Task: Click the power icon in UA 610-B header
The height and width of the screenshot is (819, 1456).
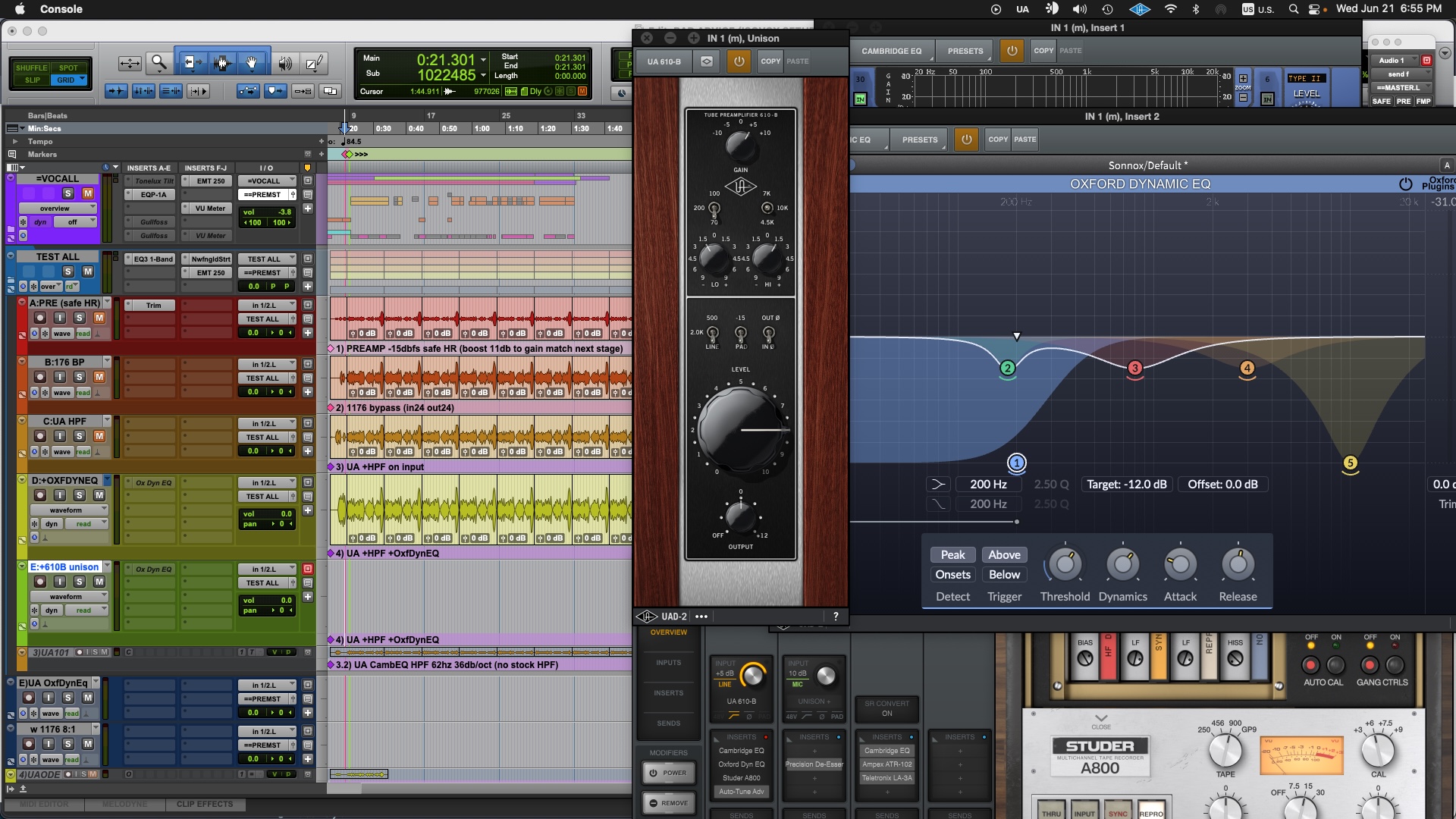Action: (x=739, y=61)
